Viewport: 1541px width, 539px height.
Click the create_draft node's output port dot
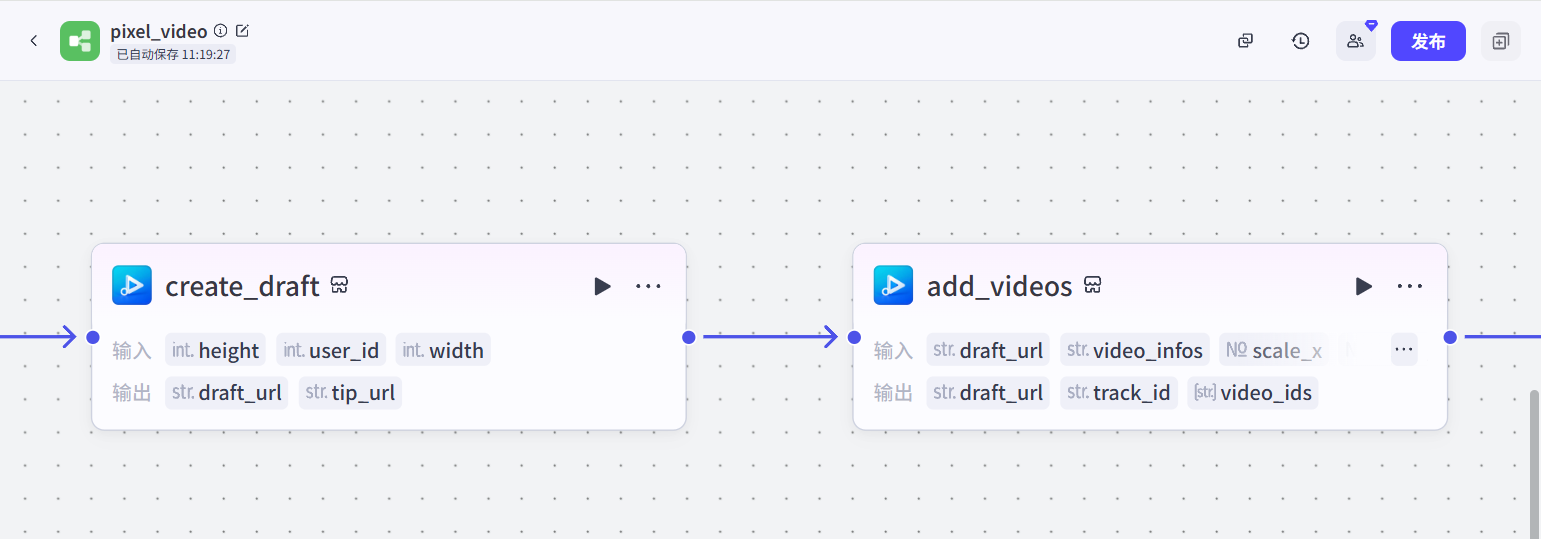coord(688,337)
